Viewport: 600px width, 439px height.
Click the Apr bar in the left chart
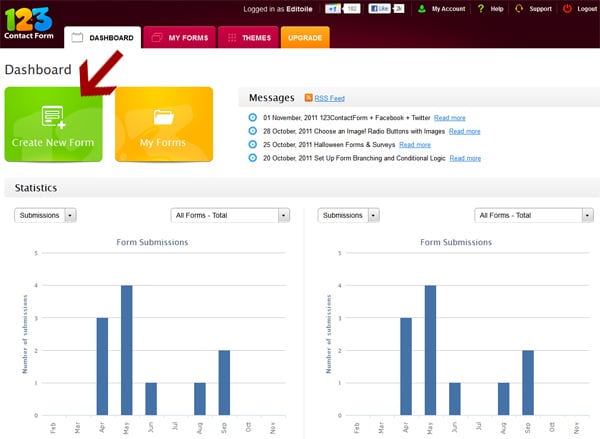point(102,366)
